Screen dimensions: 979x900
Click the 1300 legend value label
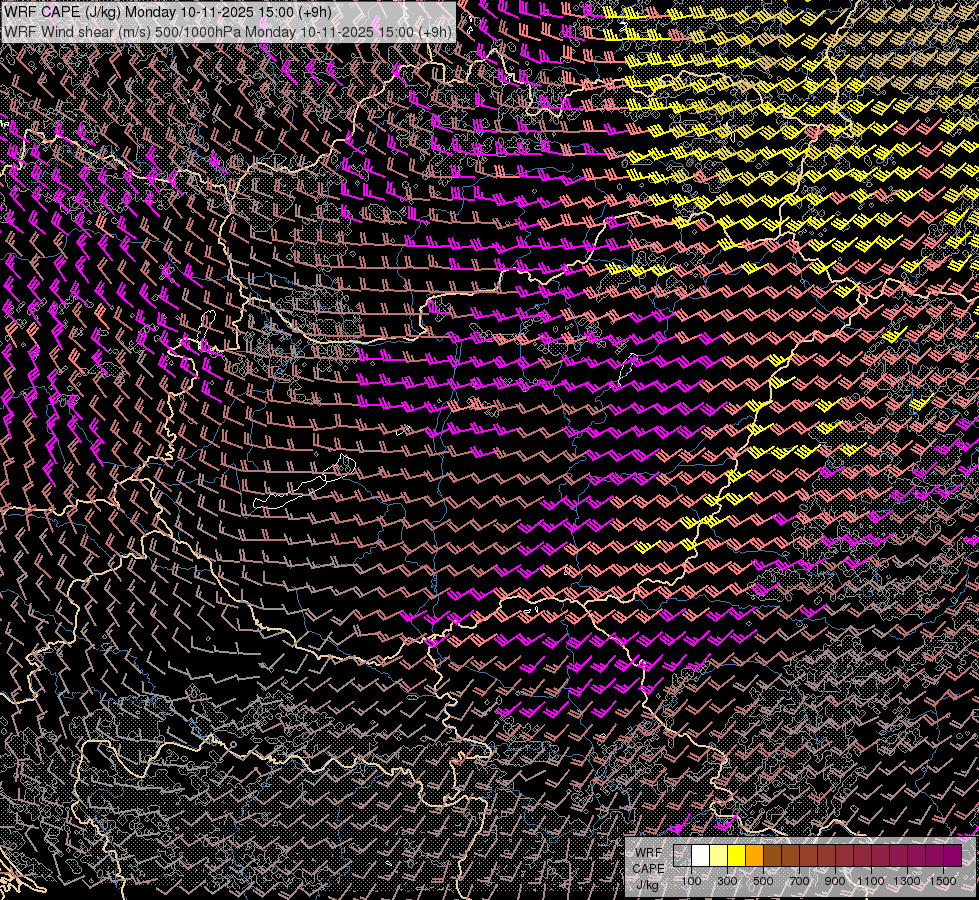pyautogui.click(x=907, y=881)
